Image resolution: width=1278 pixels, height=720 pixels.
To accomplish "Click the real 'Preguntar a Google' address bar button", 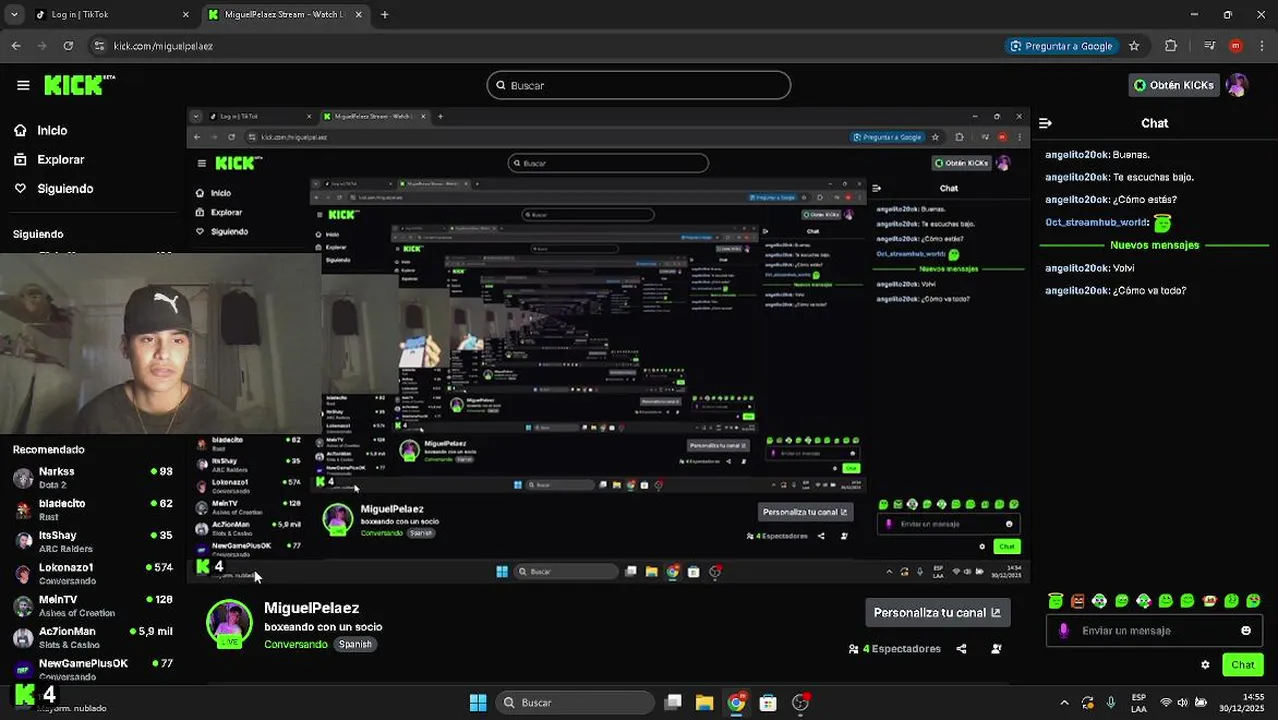I will (1061, 46).
